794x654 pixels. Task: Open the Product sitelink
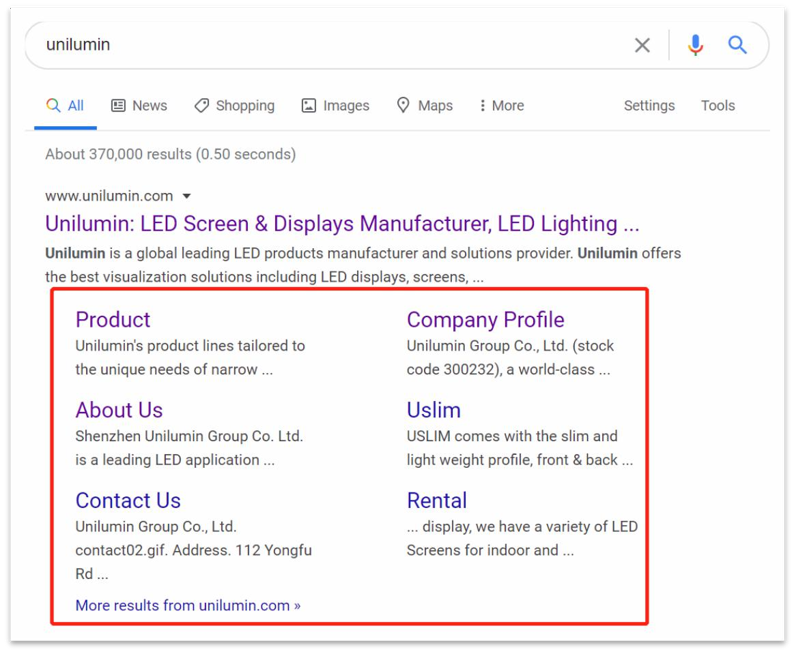[x=113, y=319]
